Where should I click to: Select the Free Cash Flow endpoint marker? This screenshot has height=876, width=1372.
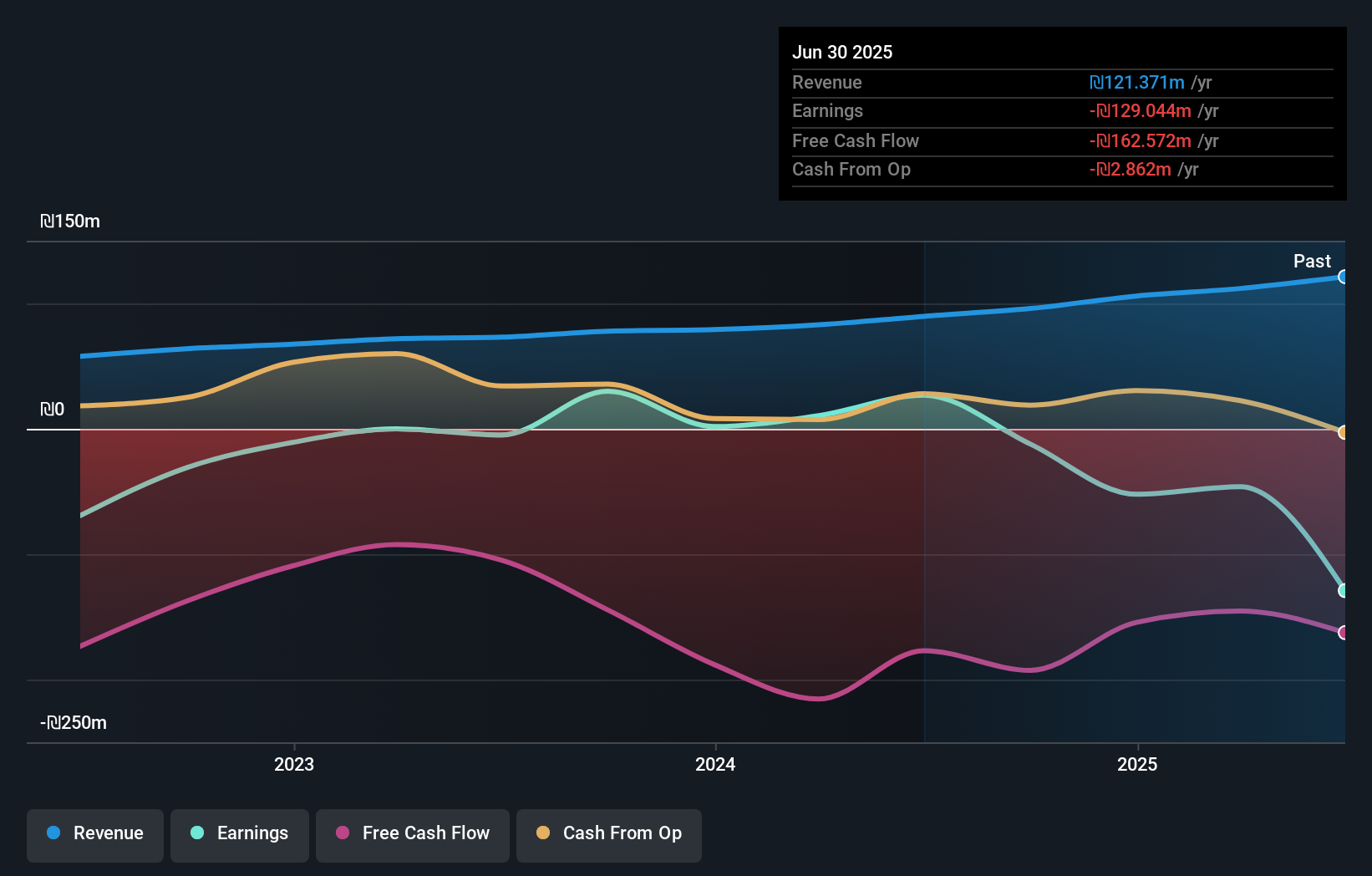coord(1343,633)
